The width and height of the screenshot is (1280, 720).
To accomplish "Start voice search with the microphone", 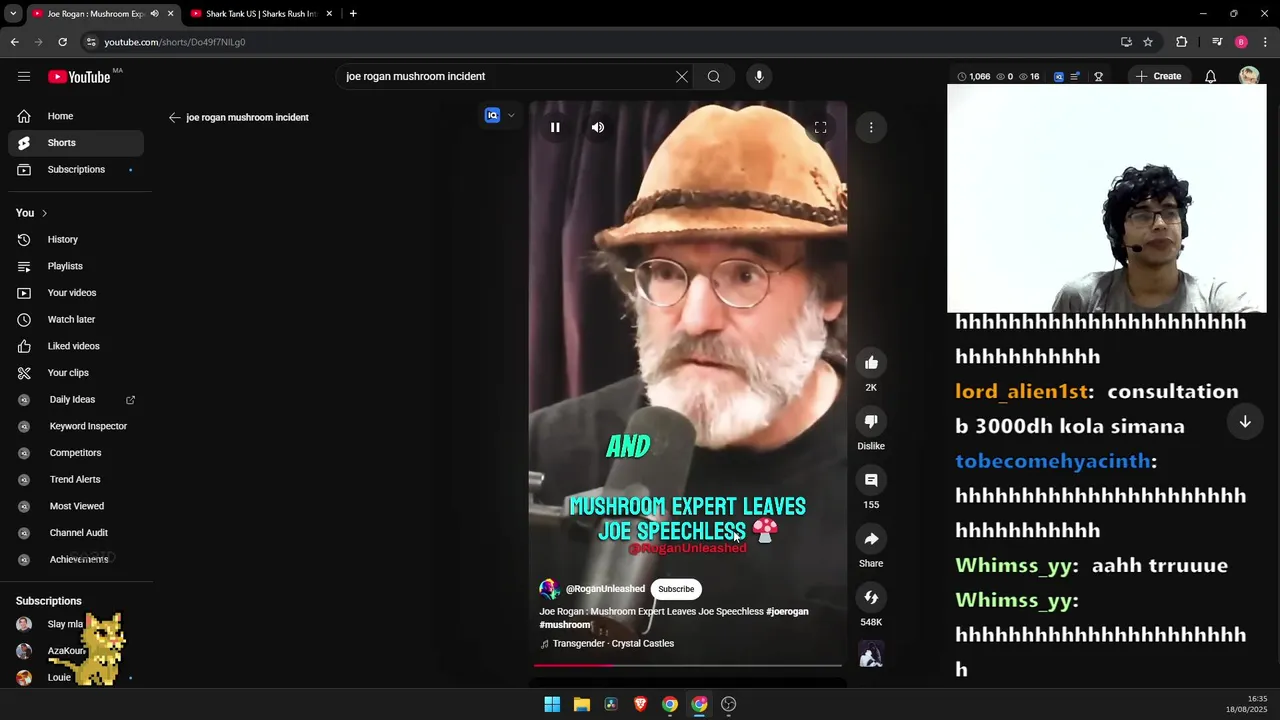I will (759, 76).
